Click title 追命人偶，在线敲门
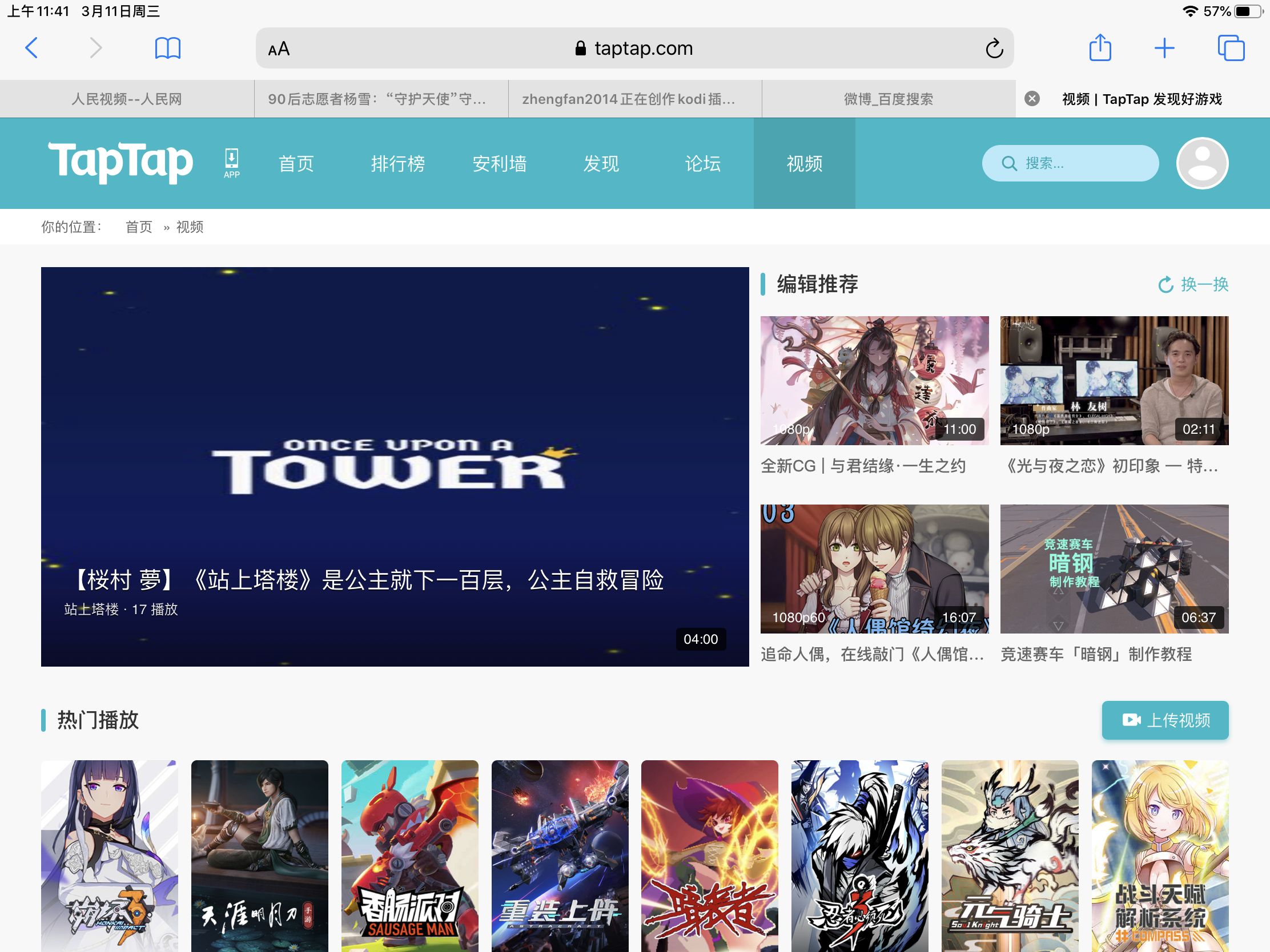 873,654
